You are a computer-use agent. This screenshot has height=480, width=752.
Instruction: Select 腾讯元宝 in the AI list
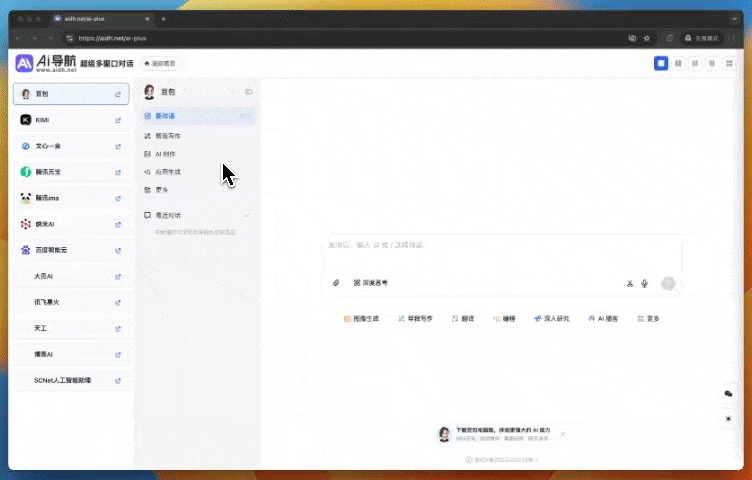point(71,172)
